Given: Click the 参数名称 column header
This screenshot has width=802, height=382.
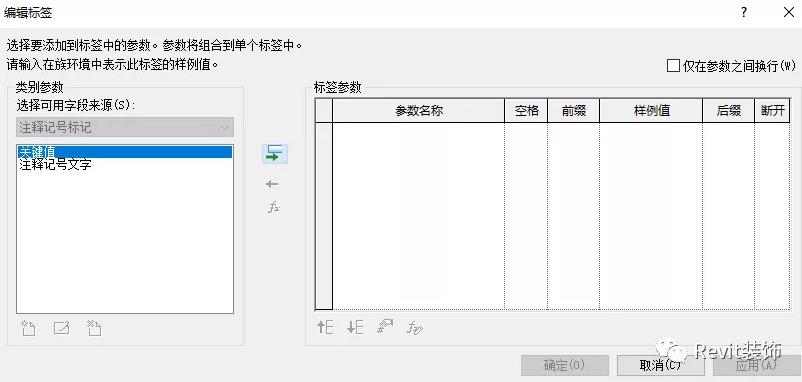Looking at the screenshot, I should pyautogui.click(x=418, y=111).
